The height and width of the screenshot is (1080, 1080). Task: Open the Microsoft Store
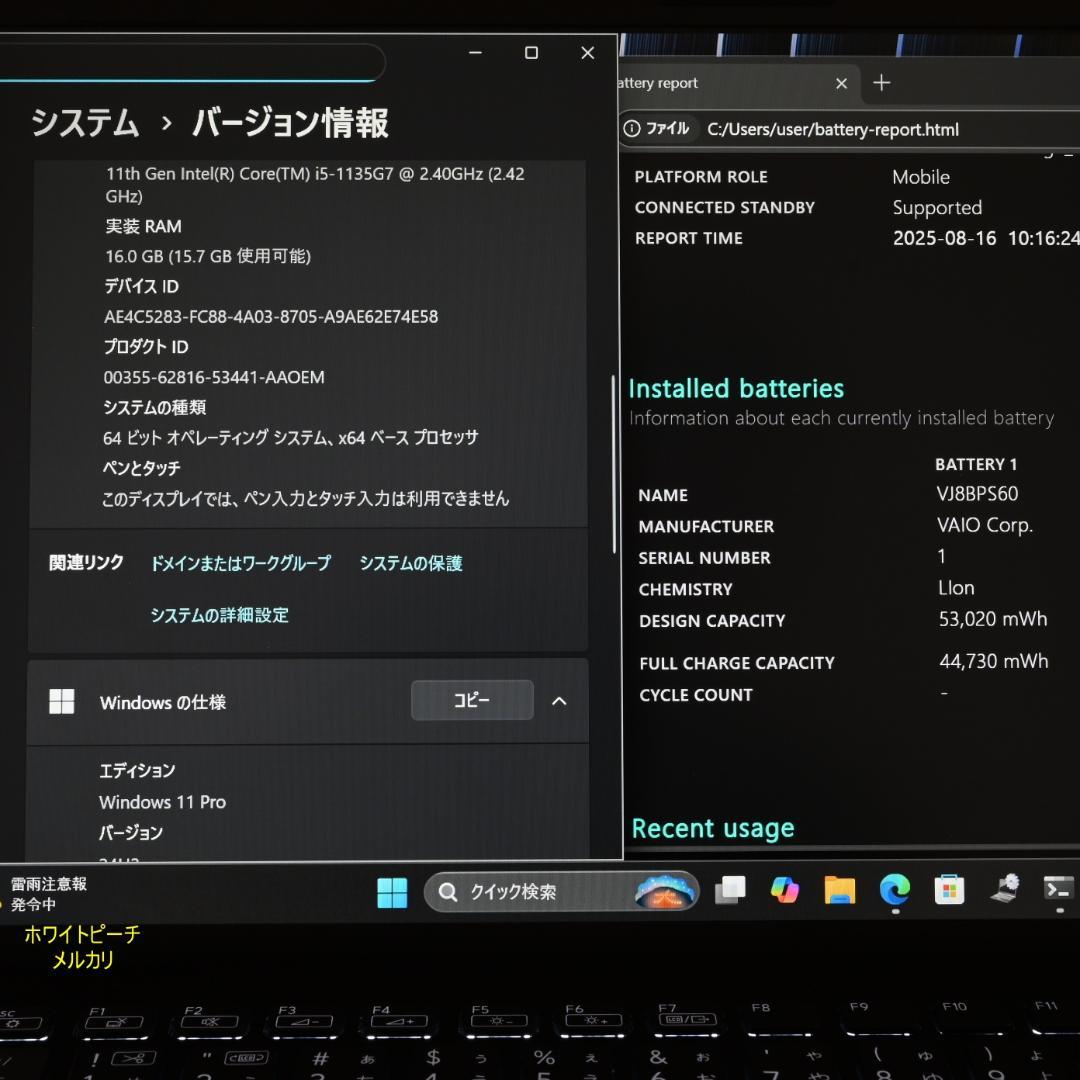pyautogui.click(x=948, y=891)
